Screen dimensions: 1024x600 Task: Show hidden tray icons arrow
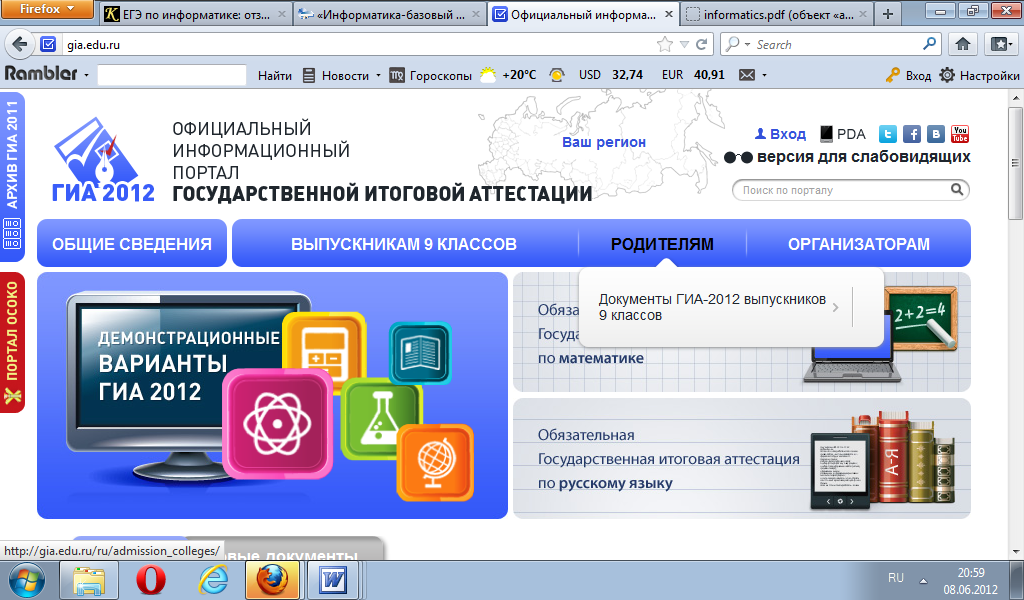click(923, 580)
